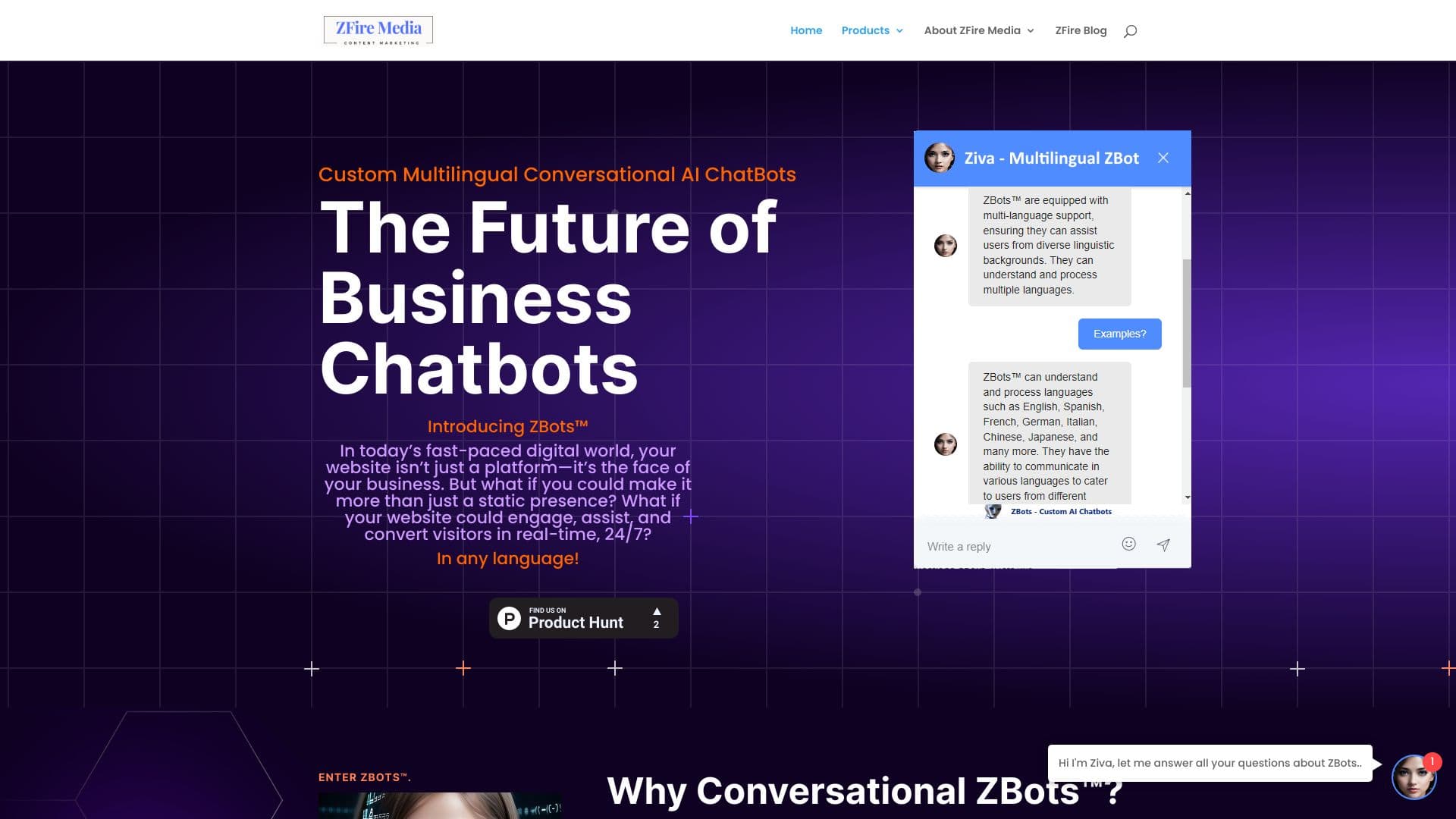1456x819 pixels.
Task: Open the search magnifier icon in header
Action: pyautogui.click(x=1131, y=30)
